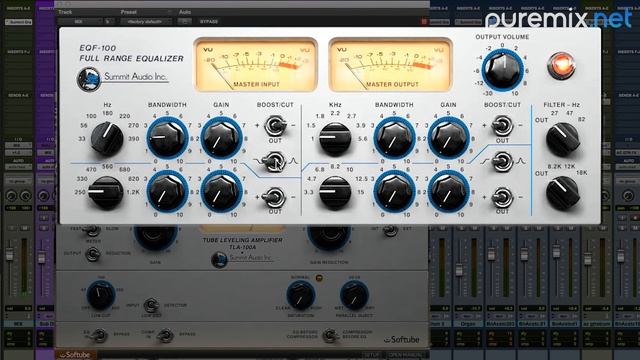
Task: Click the Master Output VU meter
Action: pos(391,65)
